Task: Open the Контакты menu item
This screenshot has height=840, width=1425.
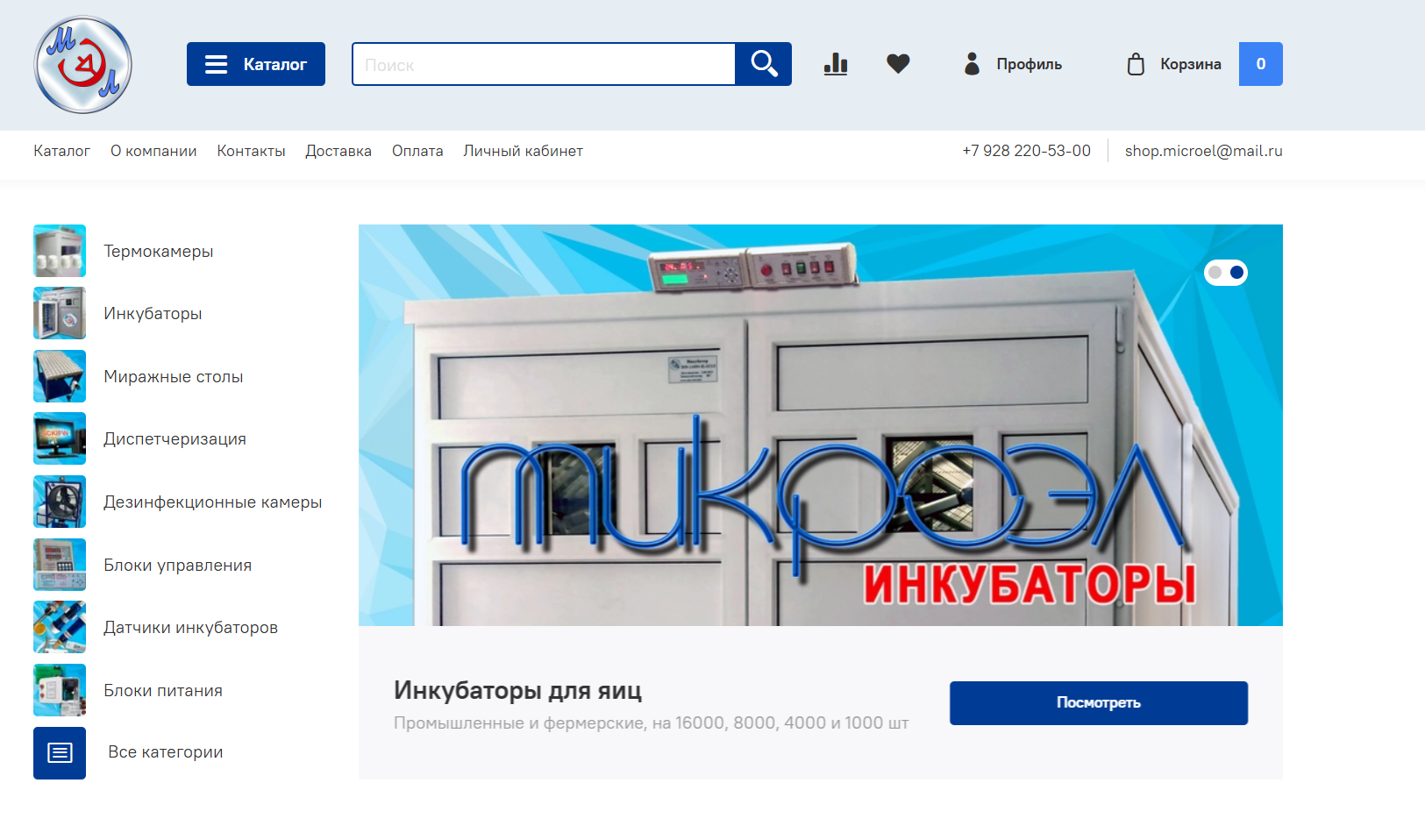Action: (x=251, y=151)
